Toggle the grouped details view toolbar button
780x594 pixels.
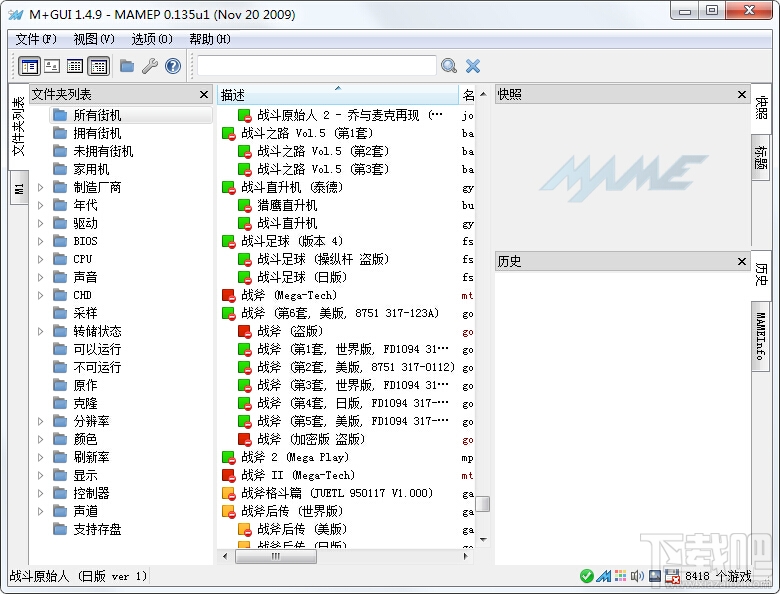pyautogui.click(x=98, y=66)
